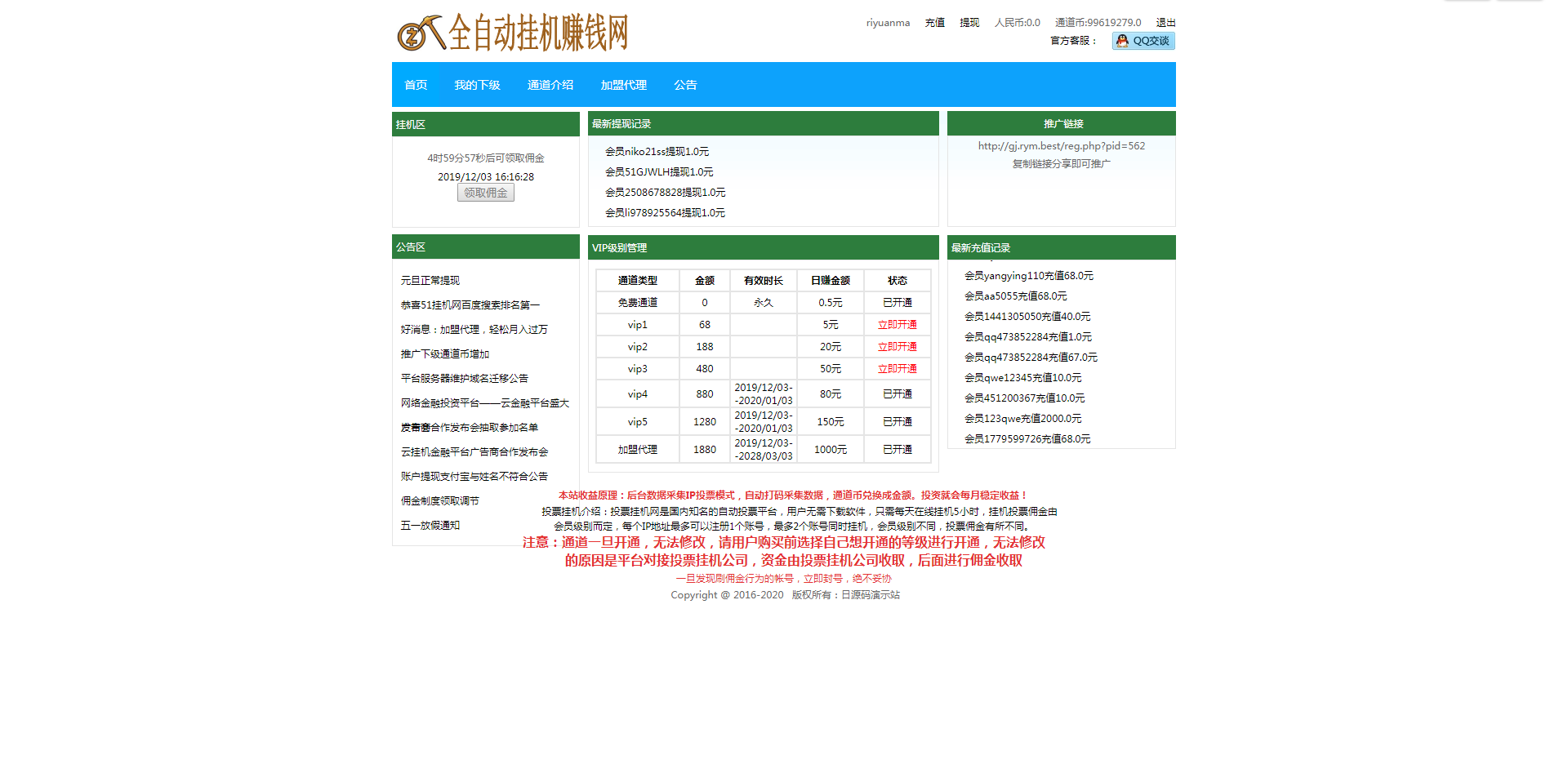Click the 提现 withdrawal link
Image resolution: width=1568 pixels, height=760 pixels.
969,22
